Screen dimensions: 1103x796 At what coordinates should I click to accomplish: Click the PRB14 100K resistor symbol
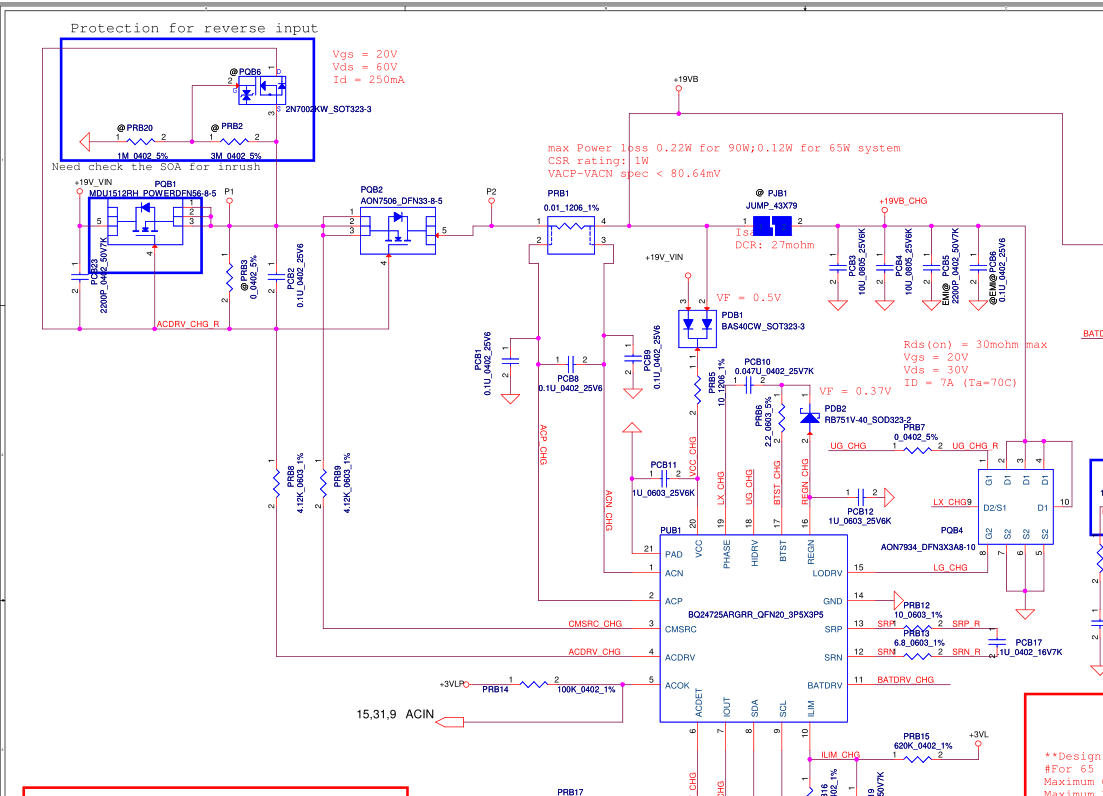pyautogui.click(x=534, y=684)
